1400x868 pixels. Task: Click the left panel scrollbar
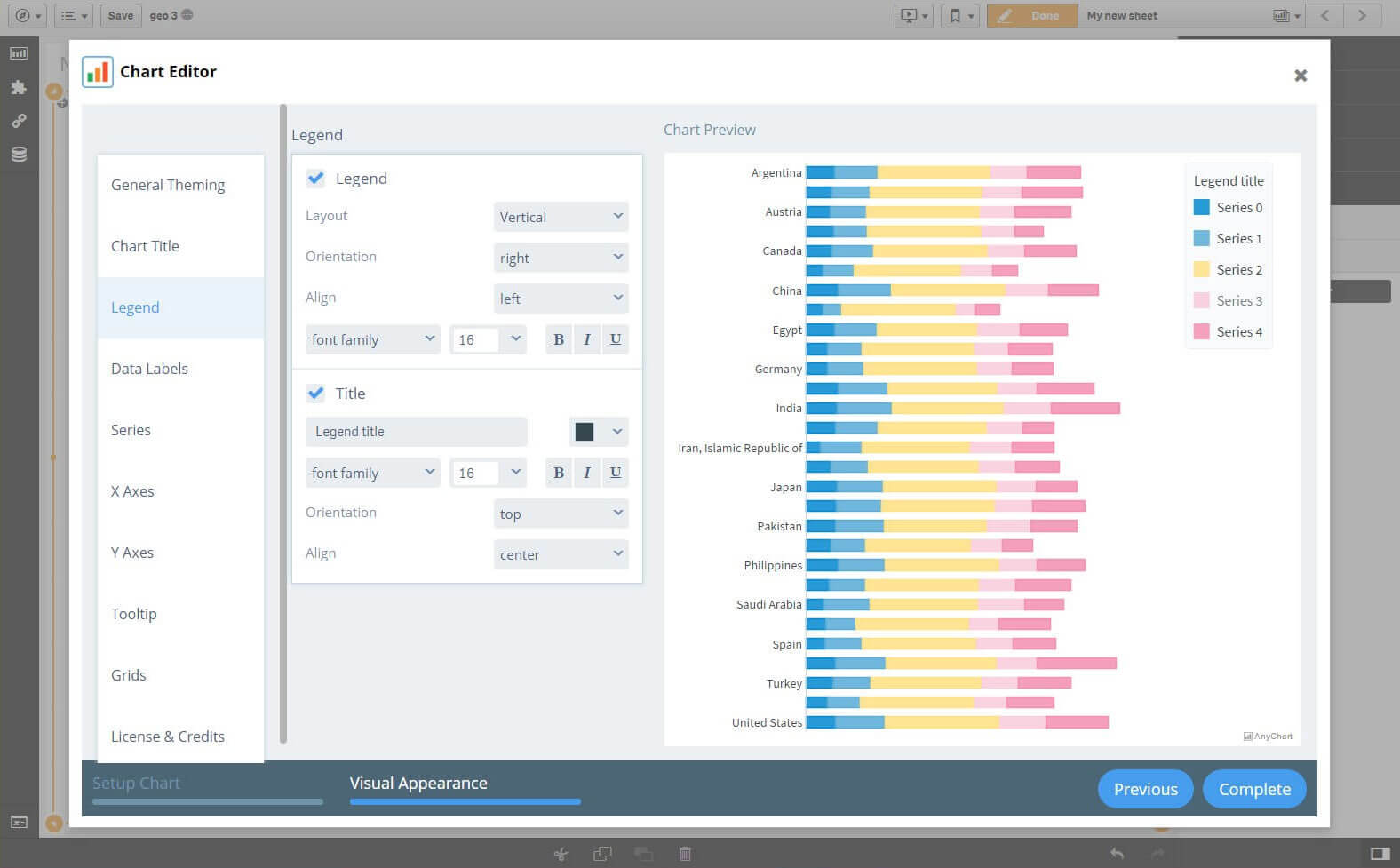[283, 424]
